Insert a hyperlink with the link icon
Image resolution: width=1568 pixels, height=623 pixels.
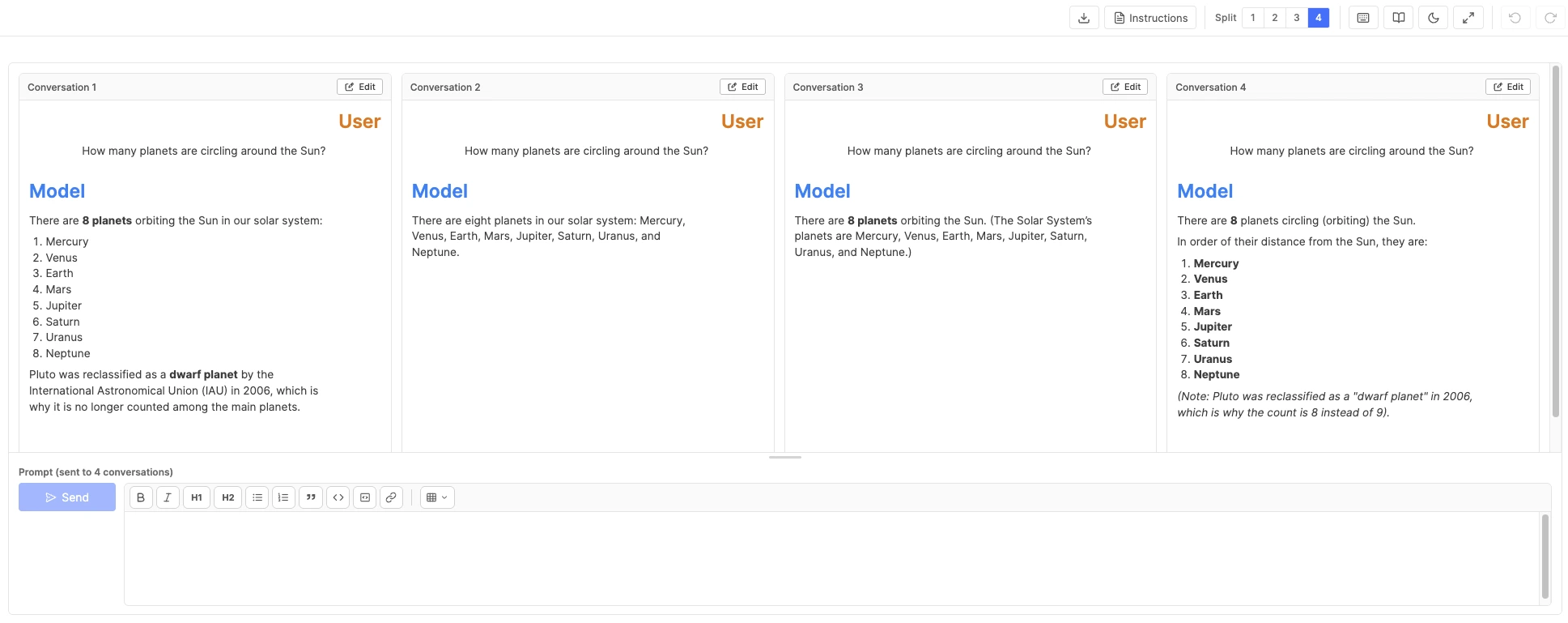point(391,497)
